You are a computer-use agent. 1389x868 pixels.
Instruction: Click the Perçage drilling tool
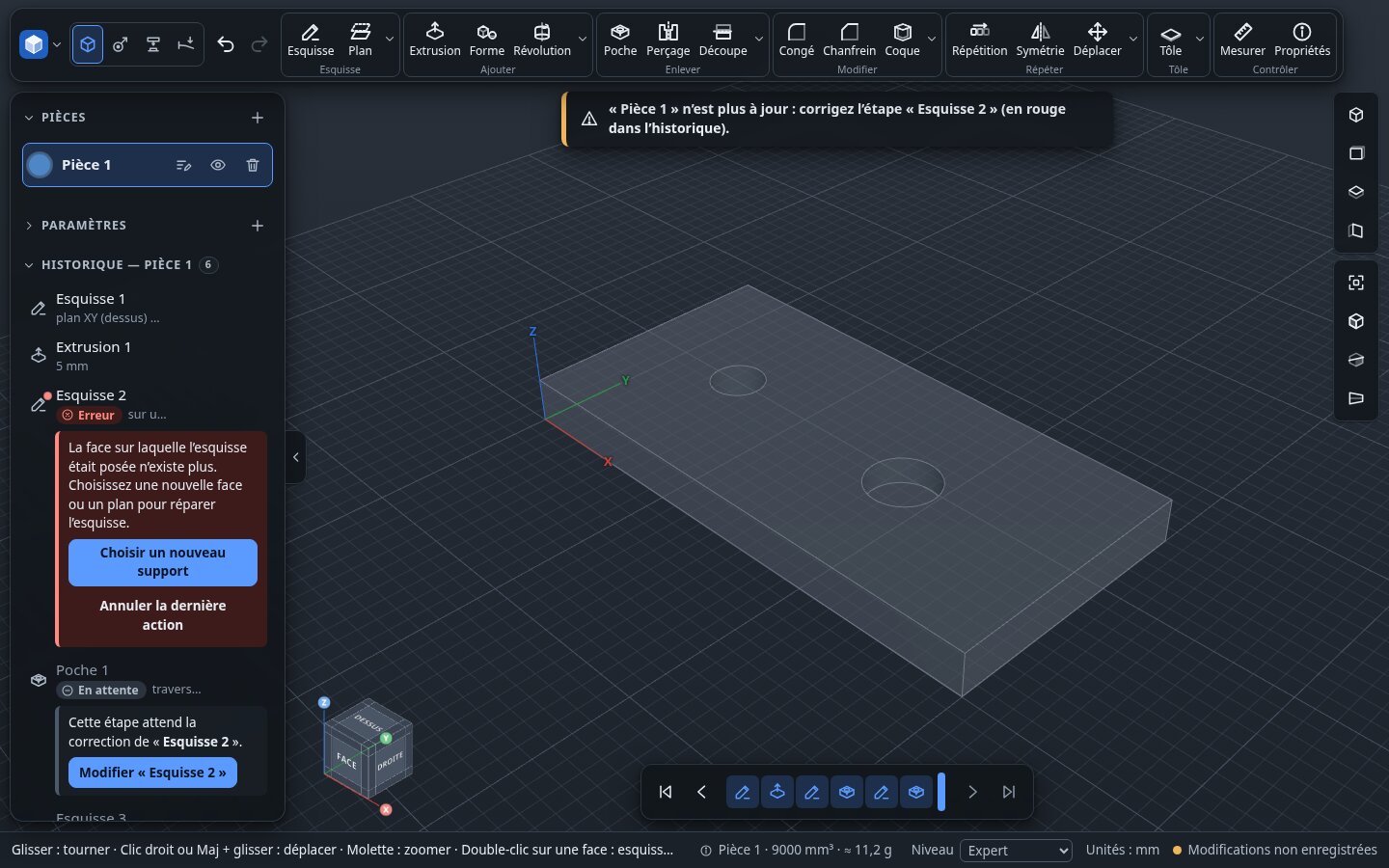pos(667,40)
